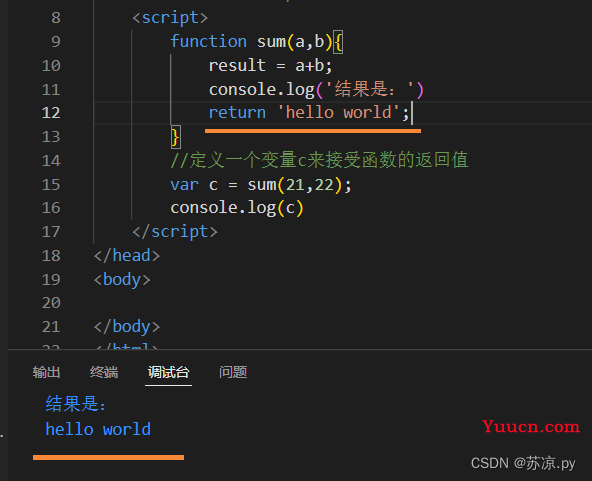
Task: Click the closing brace on line 13
Action: [x=175, y=137]
